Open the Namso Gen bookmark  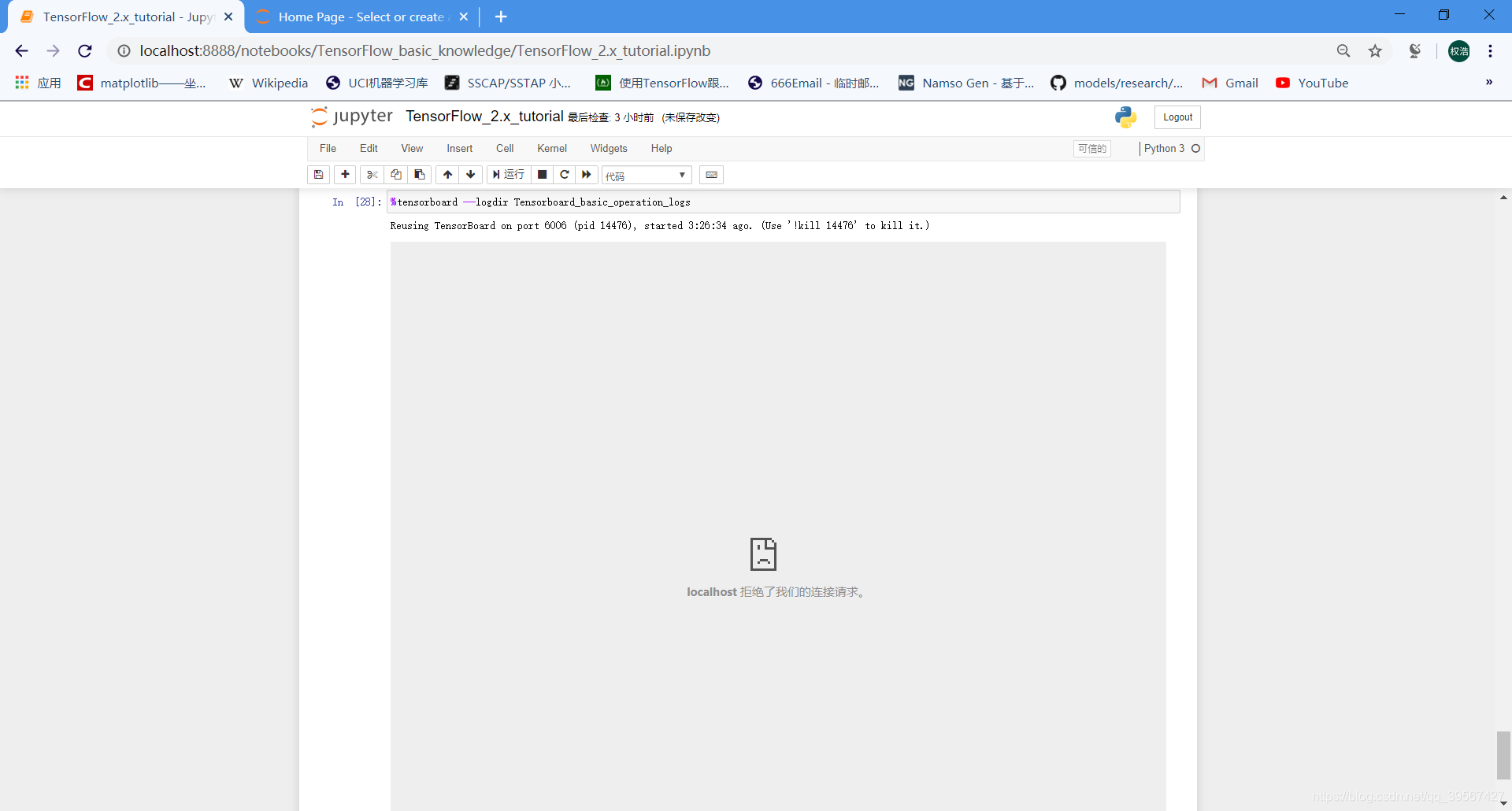coord(966,83)
